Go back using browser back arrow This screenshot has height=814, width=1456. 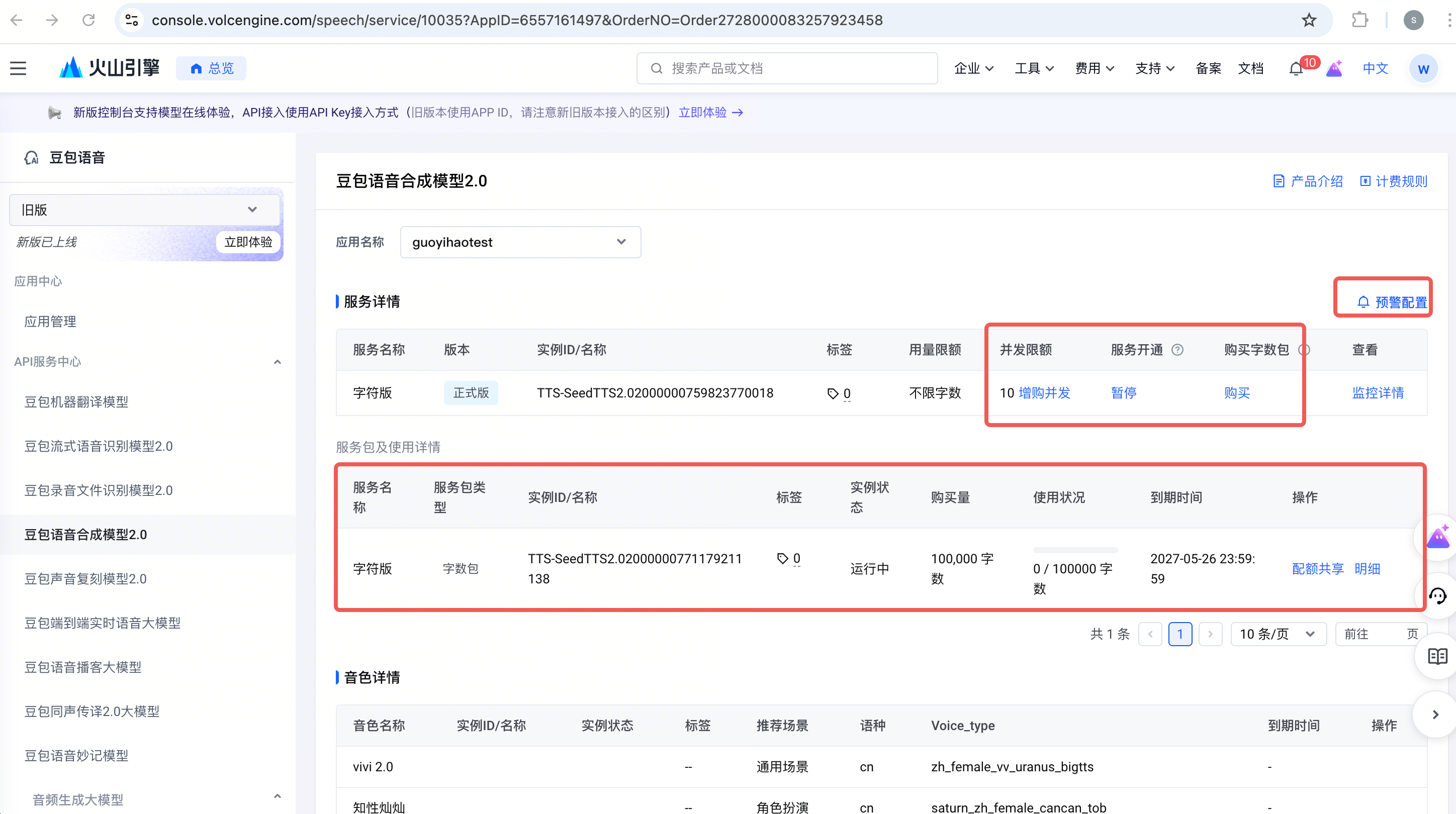pyautogui.click(x=17, y=20)
